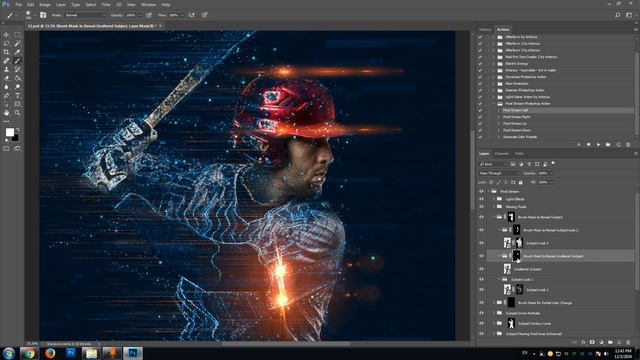
Task: Switch to the History tab
Action: [484, 29]
